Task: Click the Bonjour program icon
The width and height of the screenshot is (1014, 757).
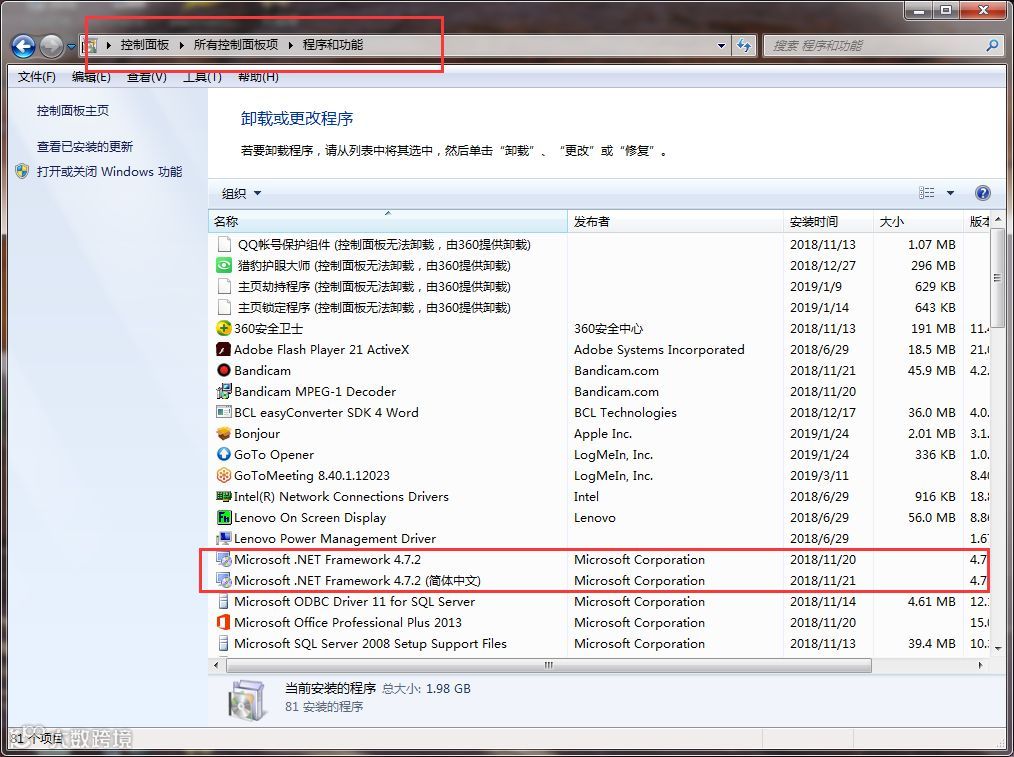Action: (224, 433)
